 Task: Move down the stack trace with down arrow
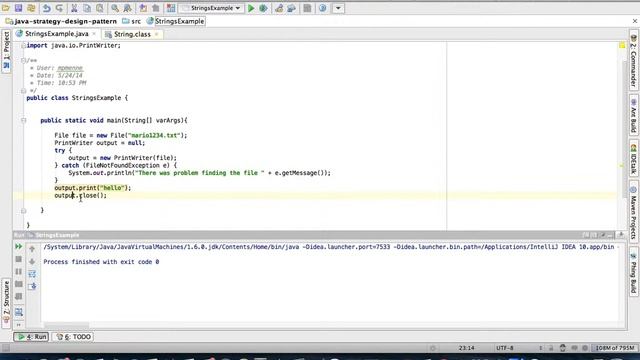pyautogui.click(x=32, y=261)
